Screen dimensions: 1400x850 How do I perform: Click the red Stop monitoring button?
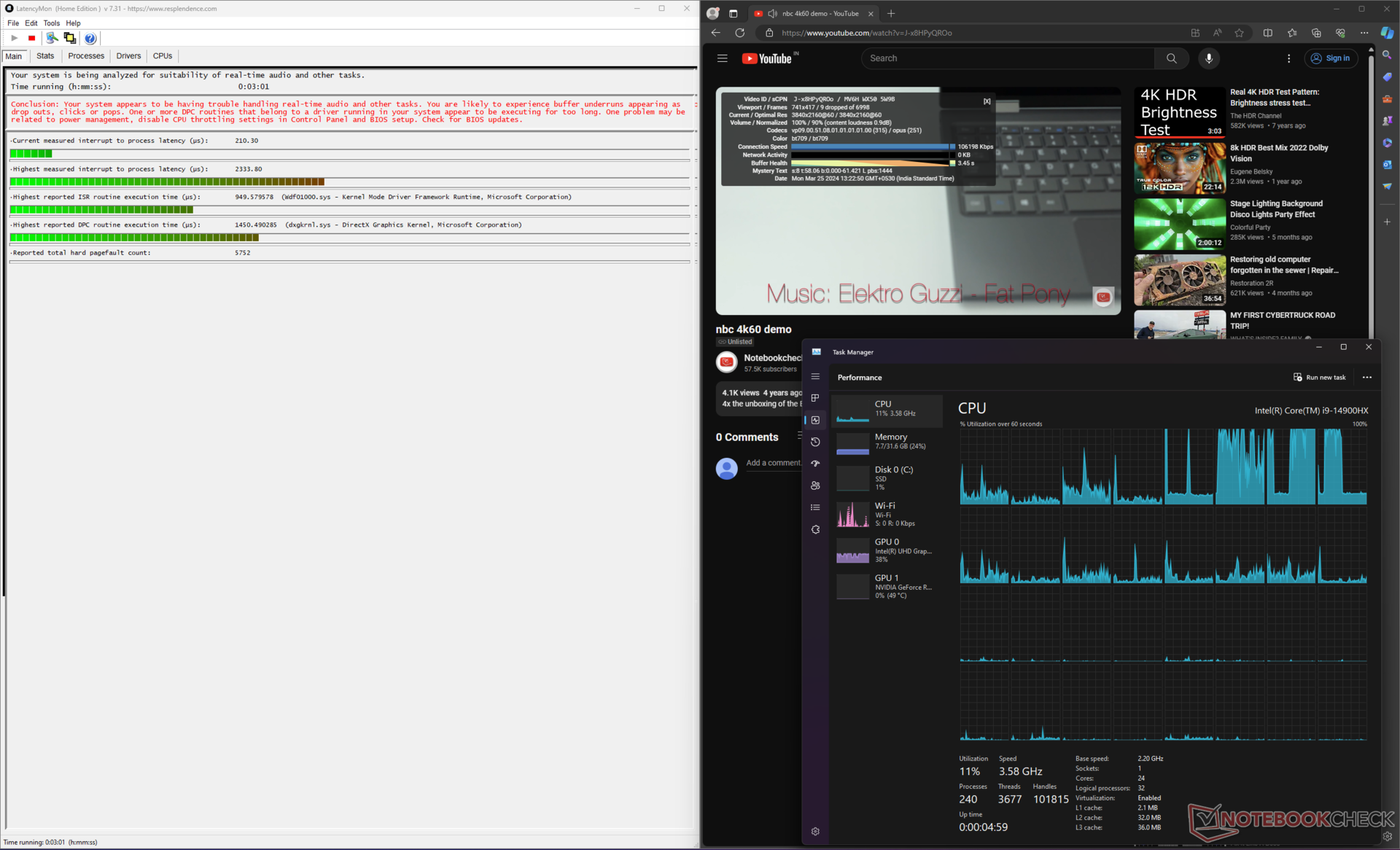(31, 38)
